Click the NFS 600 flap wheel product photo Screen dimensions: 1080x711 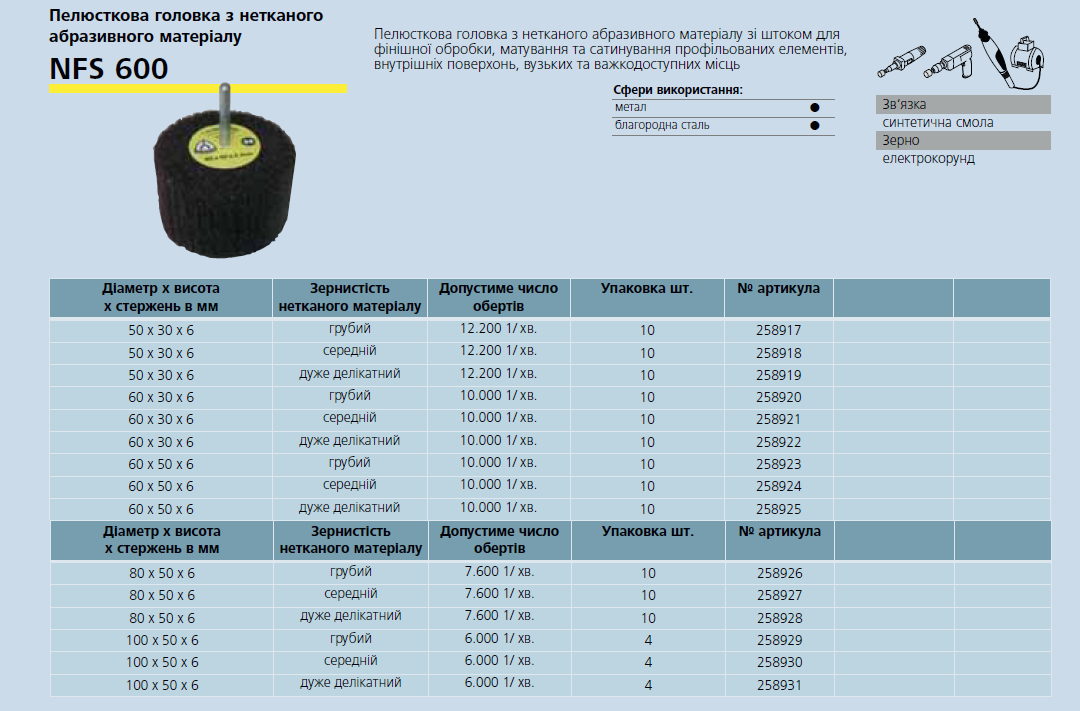[225, 172]
